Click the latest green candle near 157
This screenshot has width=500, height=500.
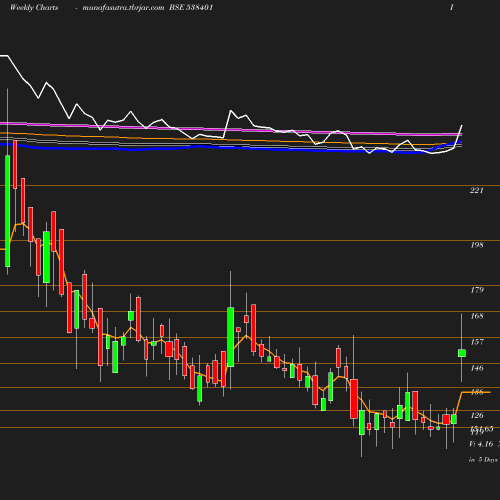pos(462,353)
